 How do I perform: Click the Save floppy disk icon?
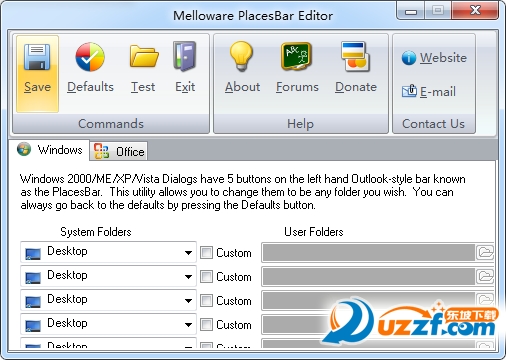37,57
